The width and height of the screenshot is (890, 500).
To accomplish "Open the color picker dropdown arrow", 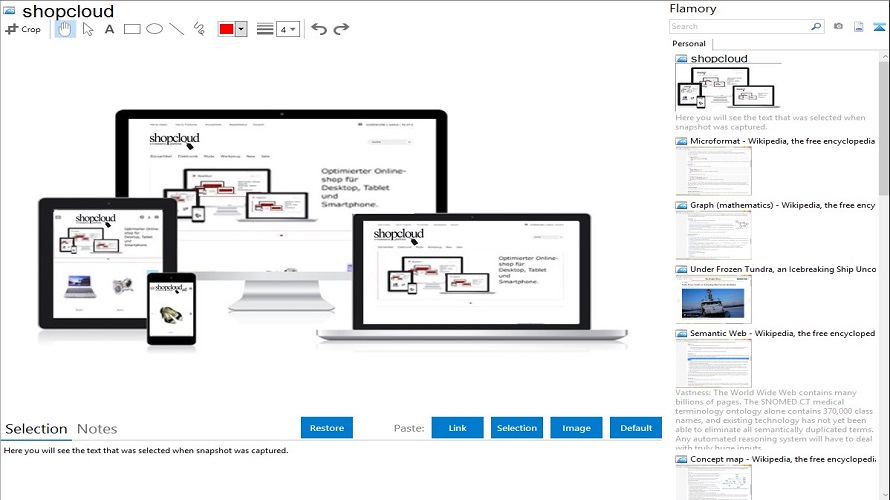I will [241, 29].
